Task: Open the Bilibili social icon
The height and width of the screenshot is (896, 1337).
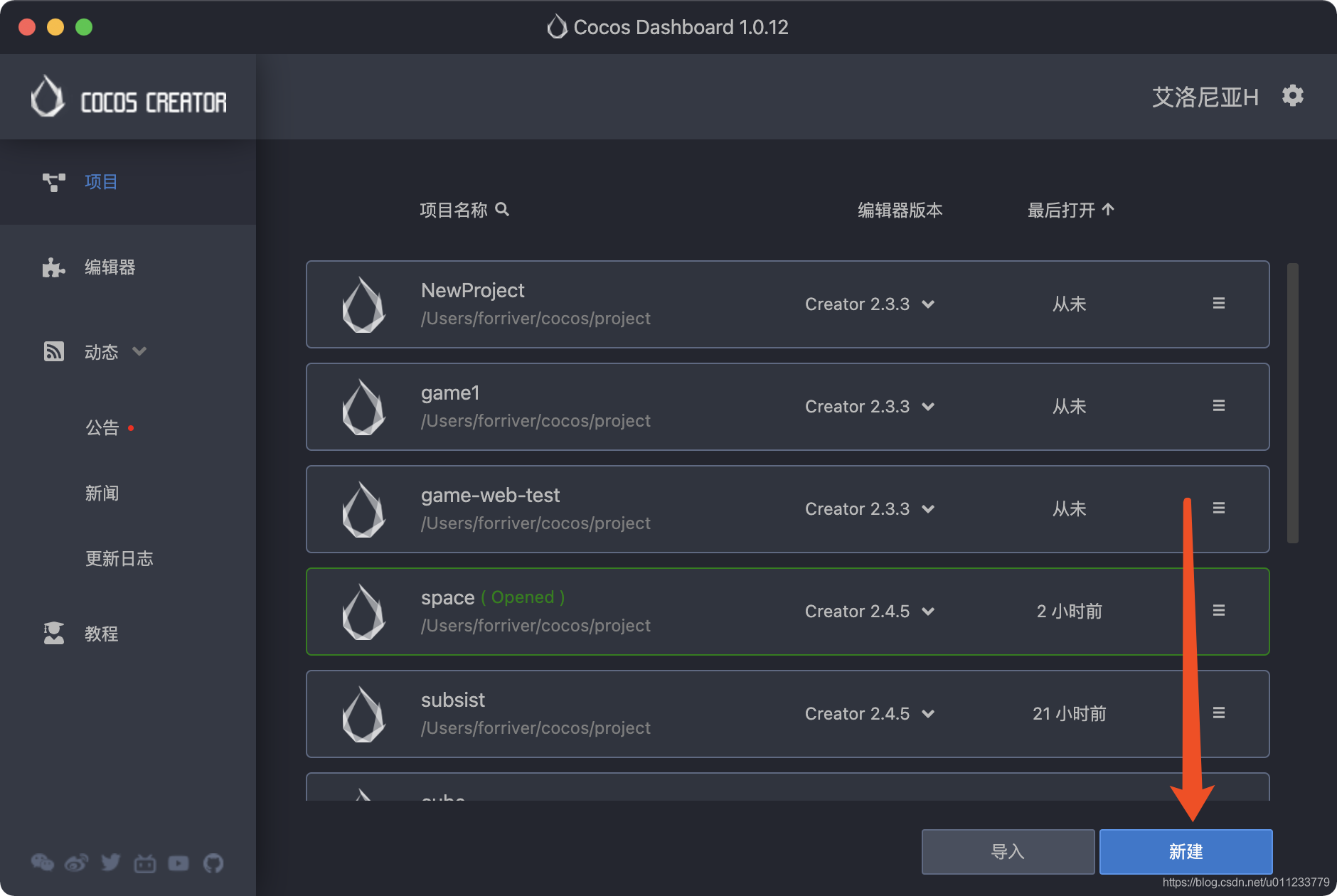Action: [145, 863]
